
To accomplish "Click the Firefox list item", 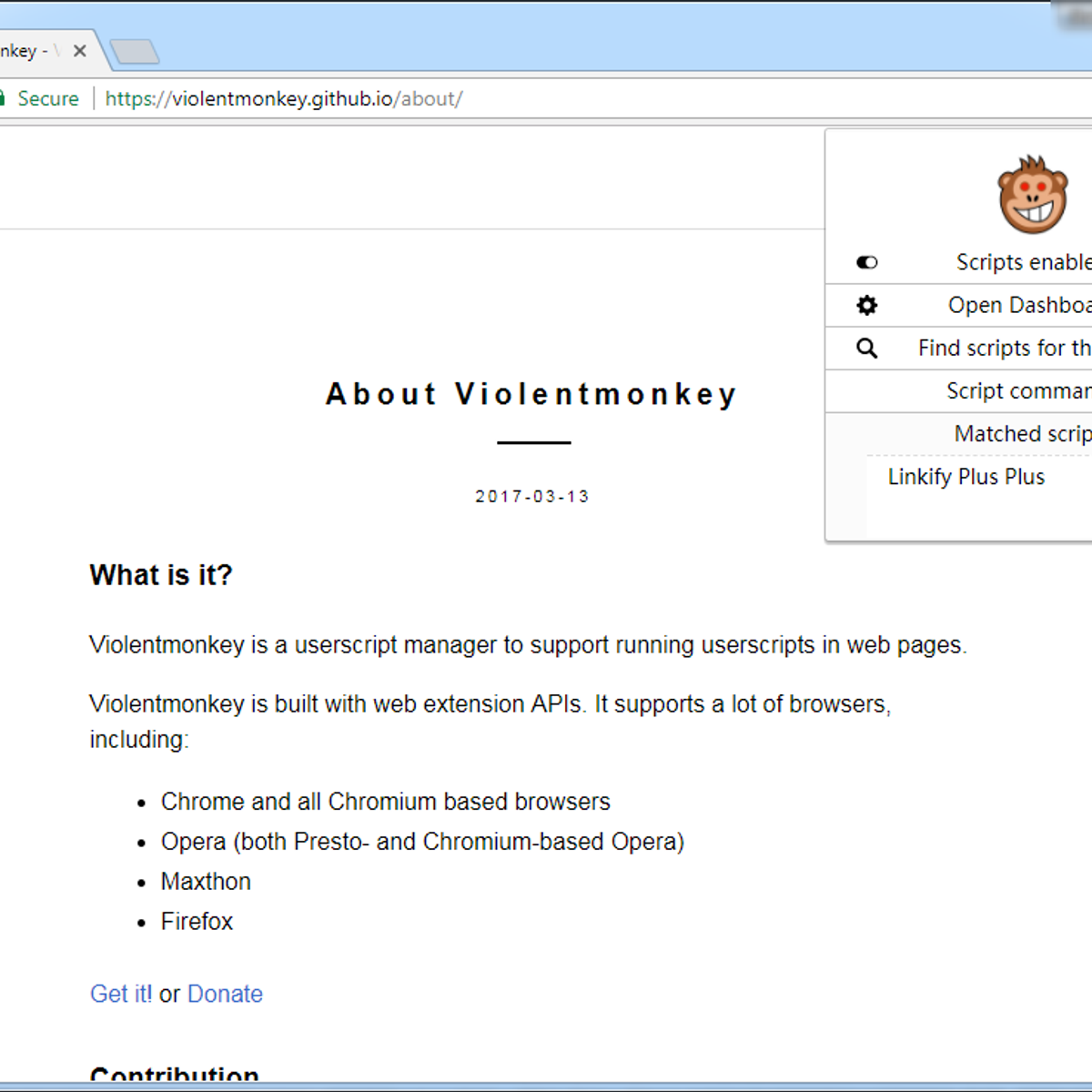I will pyautogui.click(x=197, y=922).
